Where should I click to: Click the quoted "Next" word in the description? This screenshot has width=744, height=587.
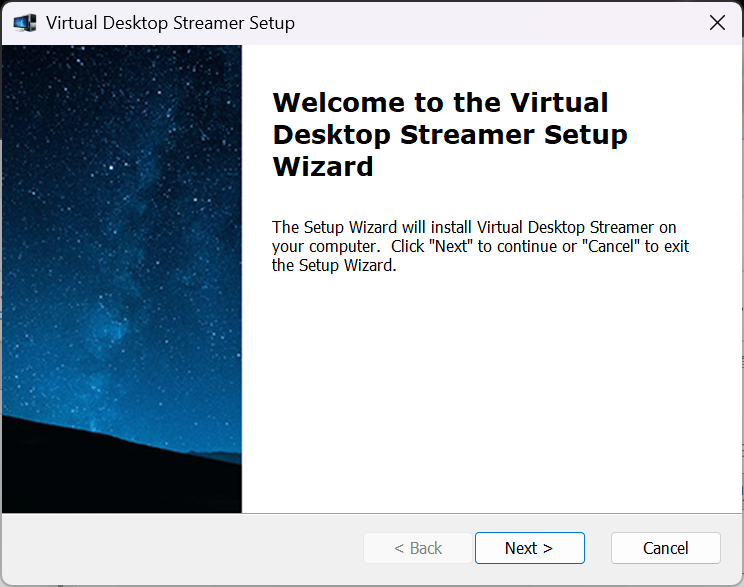[451, 246]
